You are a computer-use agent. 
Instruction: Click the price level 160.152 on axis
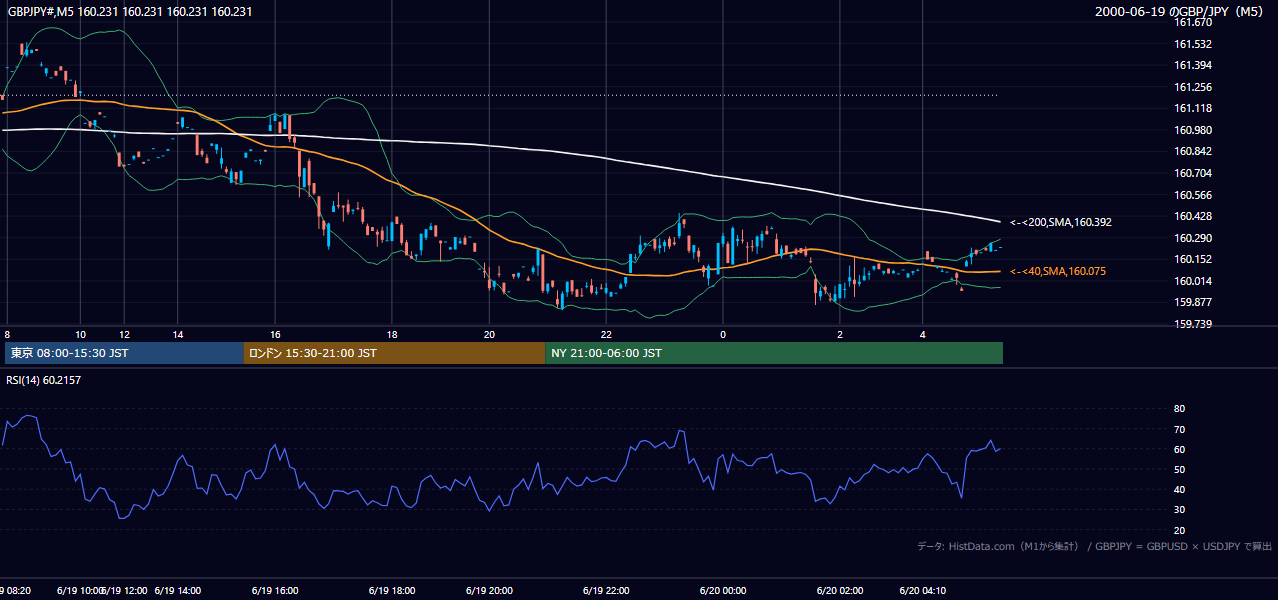(x=1193, y=259)
